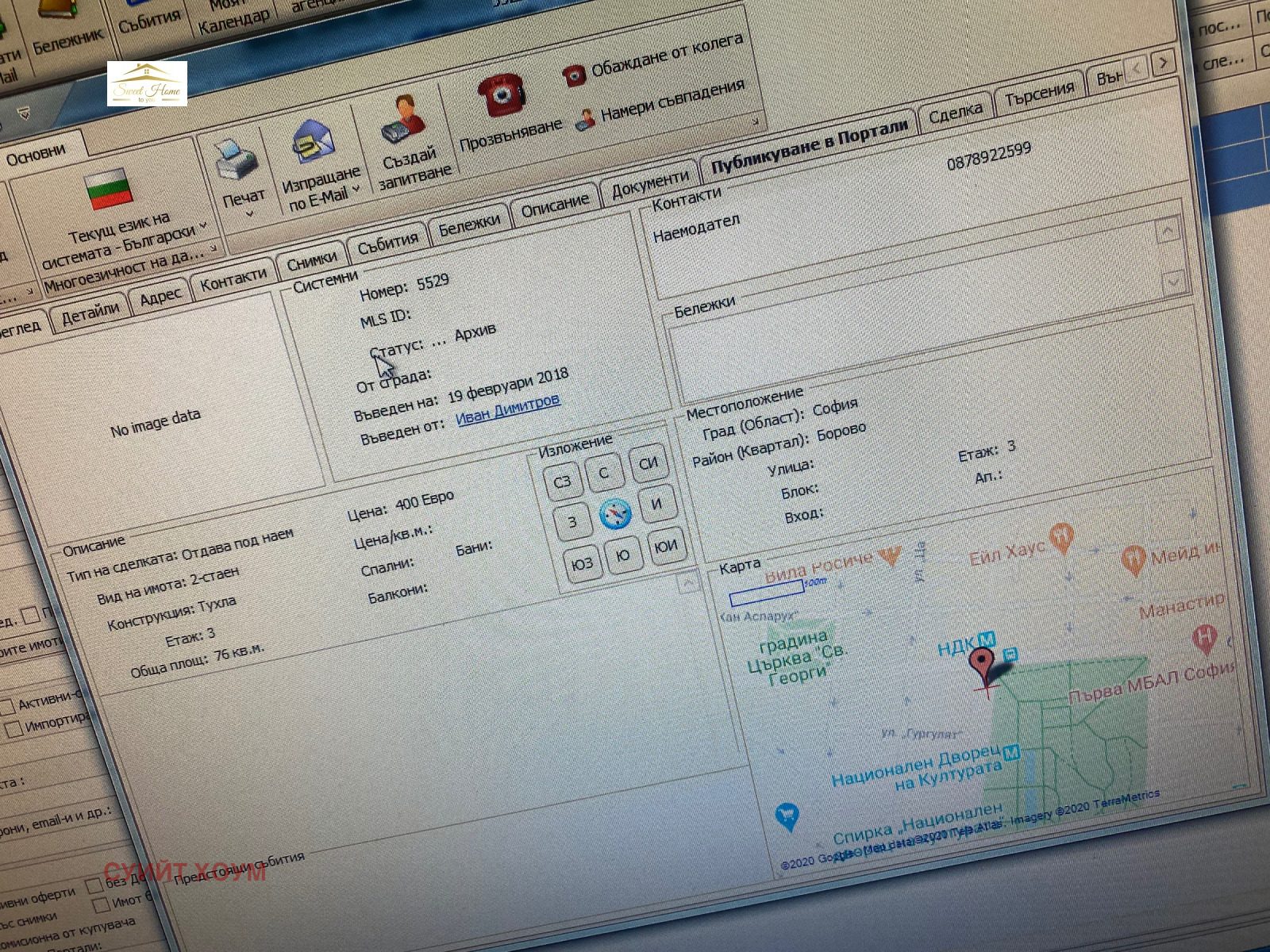Click the Мейд restaurant marker on the map

1133,560
